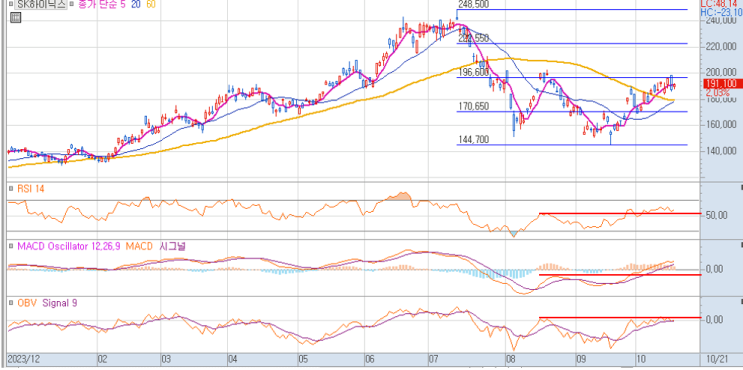Screen dimensions: 743x370
Task: Click the 144,700 Fibonacci level label
Action: (473, 139)
